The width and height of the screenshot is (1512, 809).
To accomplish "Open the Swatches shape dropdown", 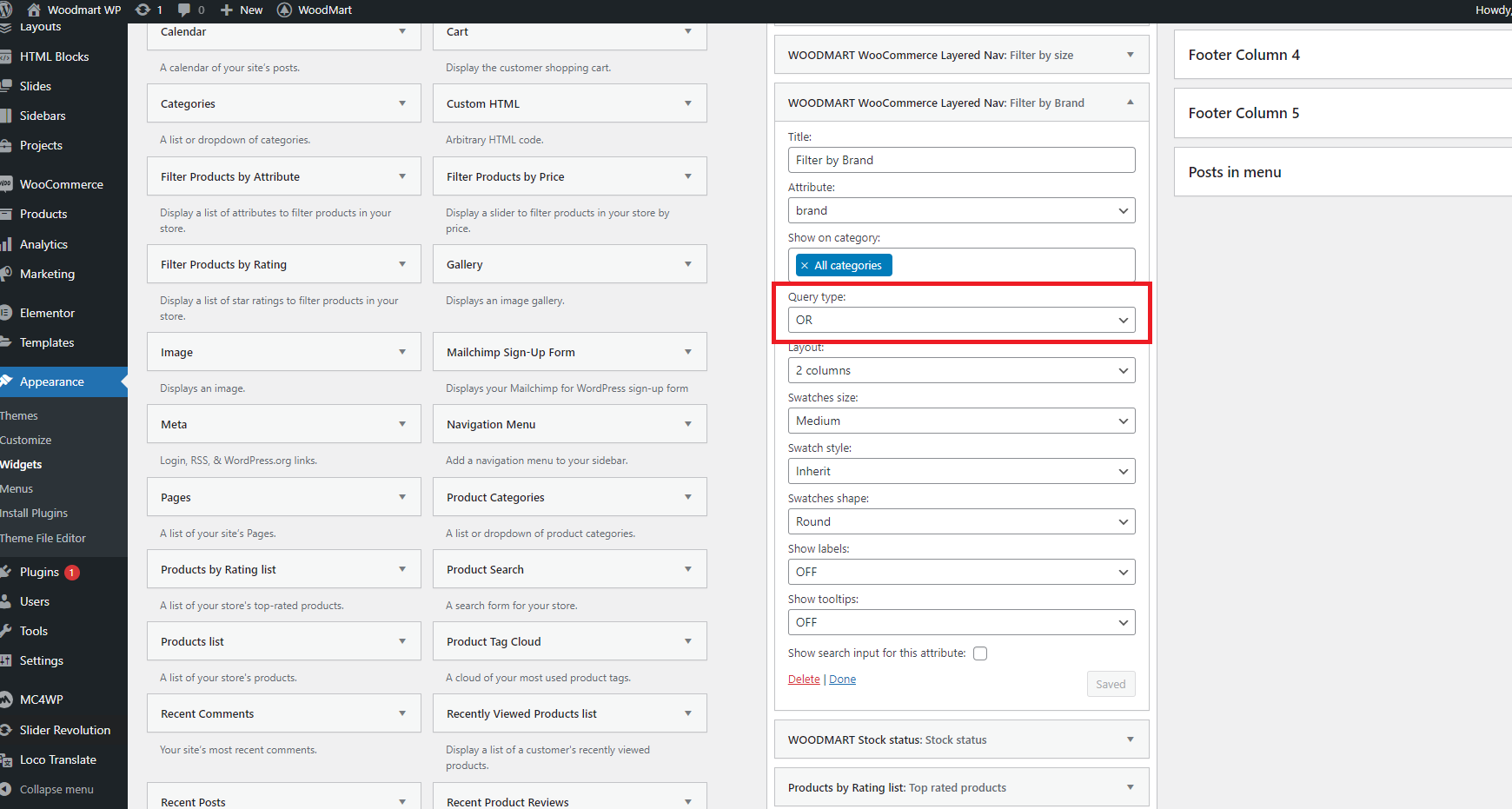I will (961, 521).
